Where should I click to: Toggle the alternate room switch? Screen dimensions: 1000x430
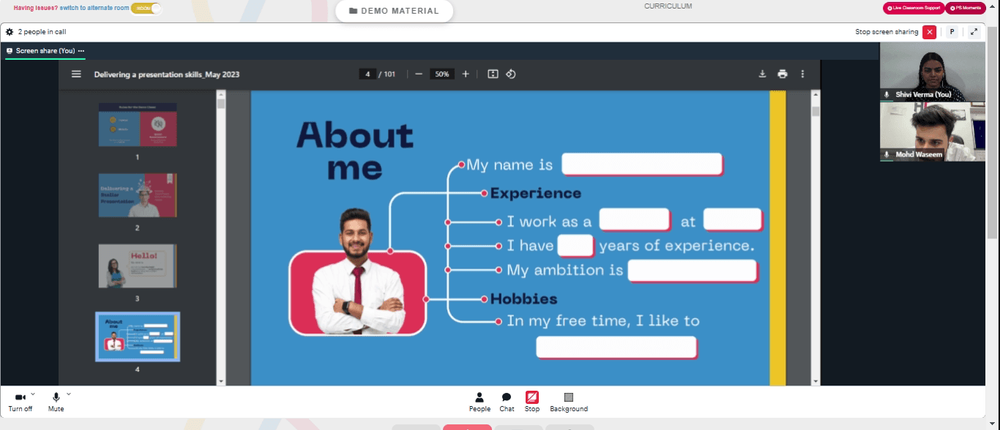[x=146, y=9]
